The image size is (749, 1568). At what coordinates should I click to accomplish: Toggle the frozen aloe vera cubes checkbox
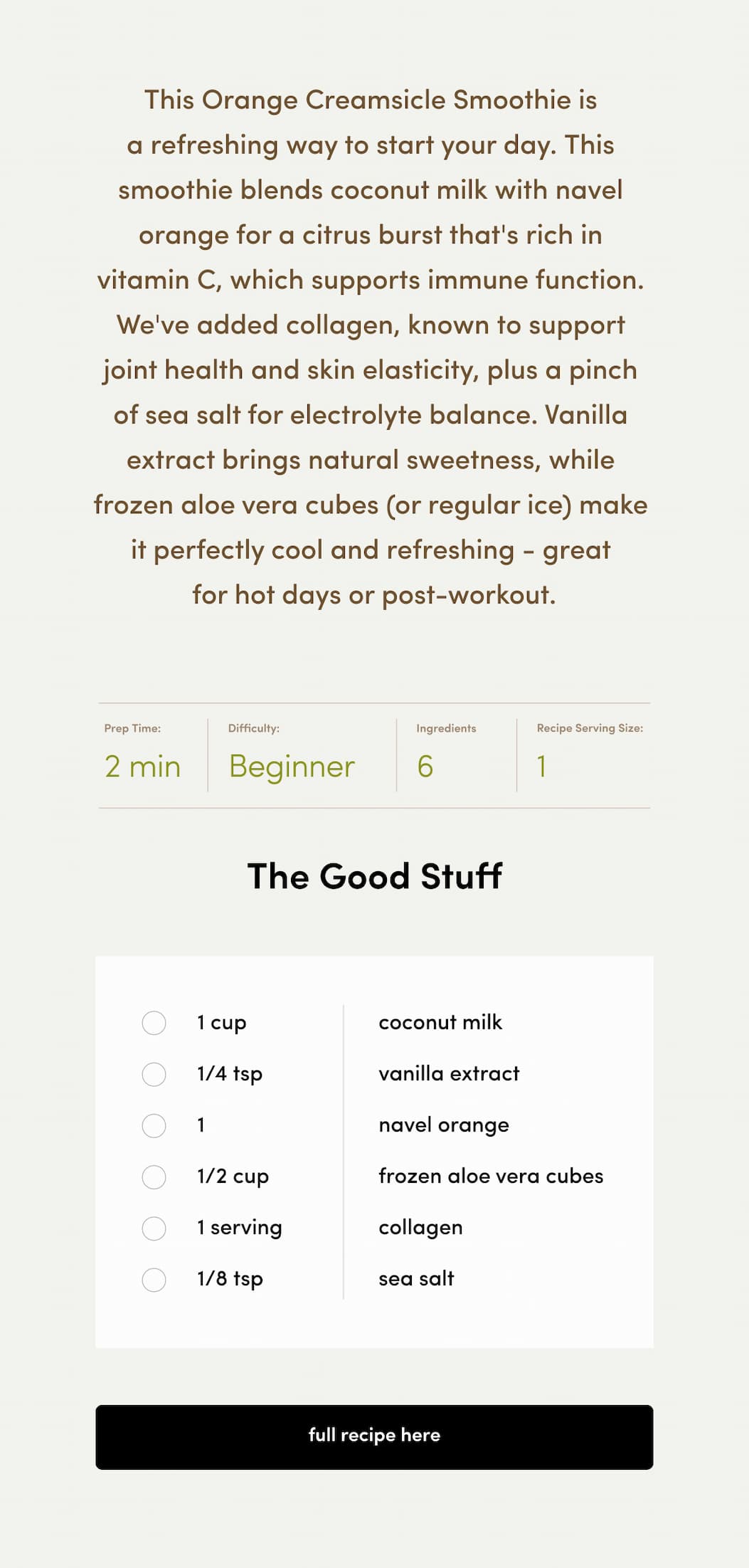[x=154, y=1177]
